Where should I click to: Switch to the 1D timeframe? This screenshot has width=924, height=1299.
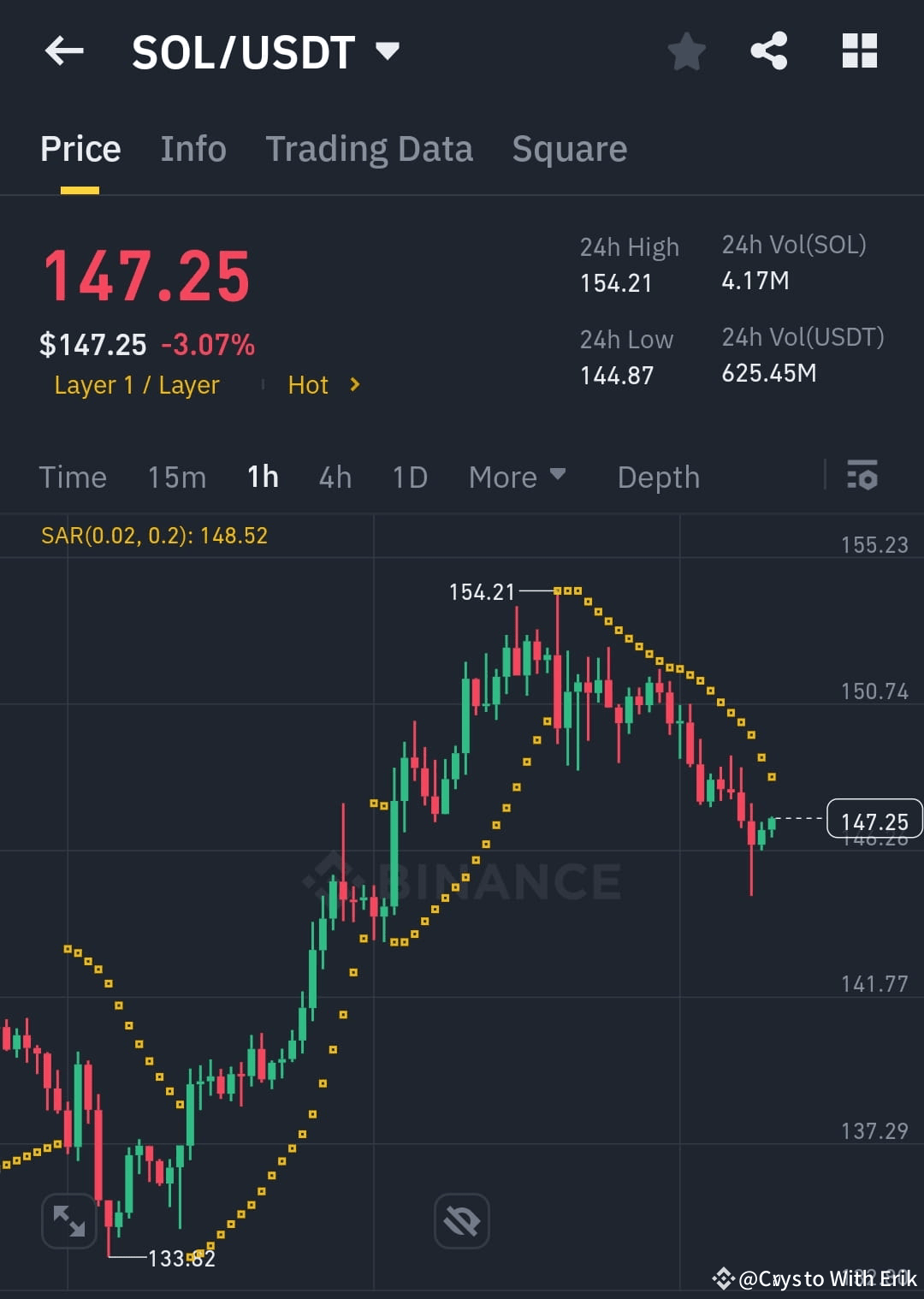point(409,477)
